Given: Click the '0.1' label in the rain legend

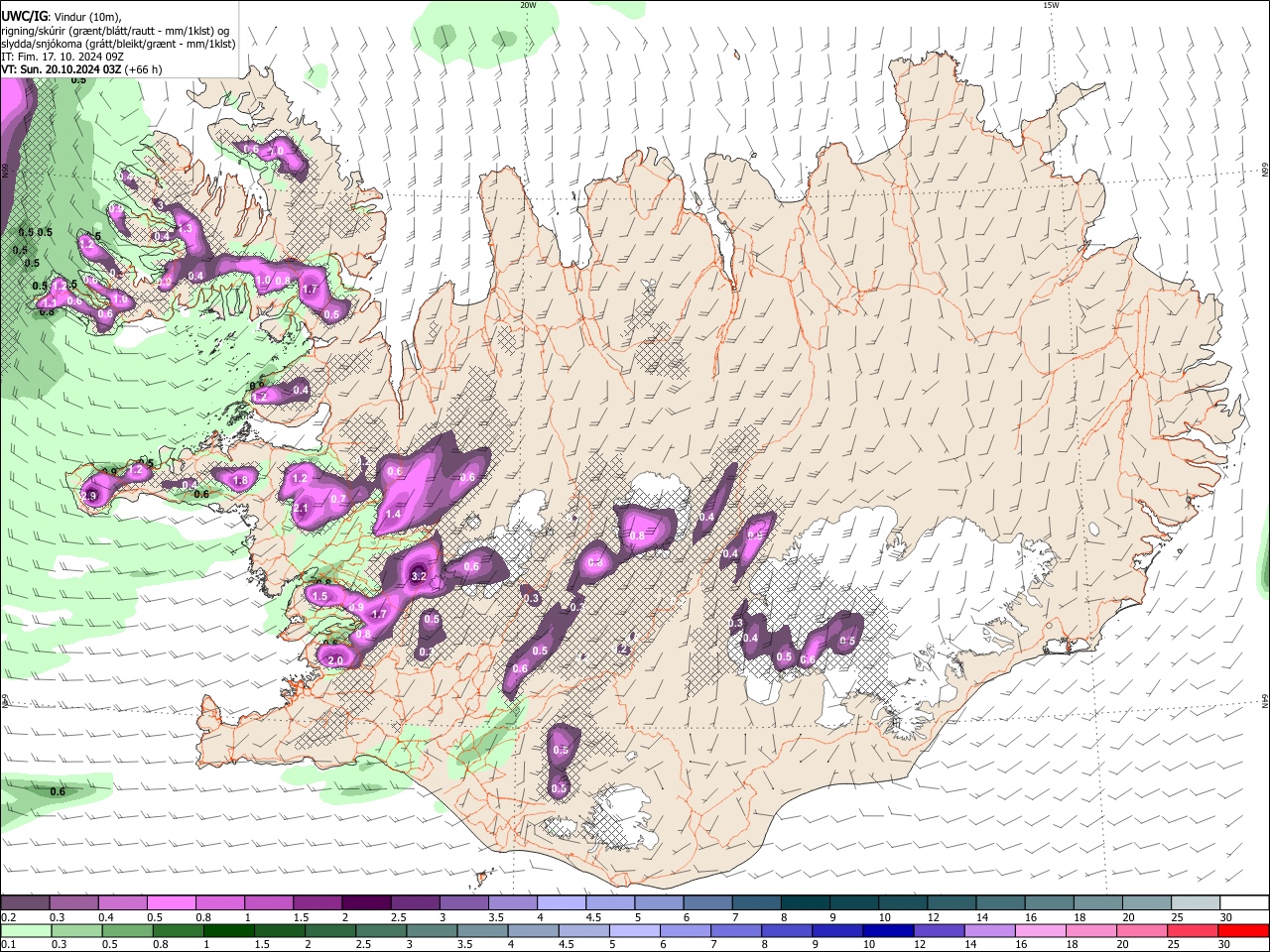Looking at the screenshot, I should click(7, 945).
